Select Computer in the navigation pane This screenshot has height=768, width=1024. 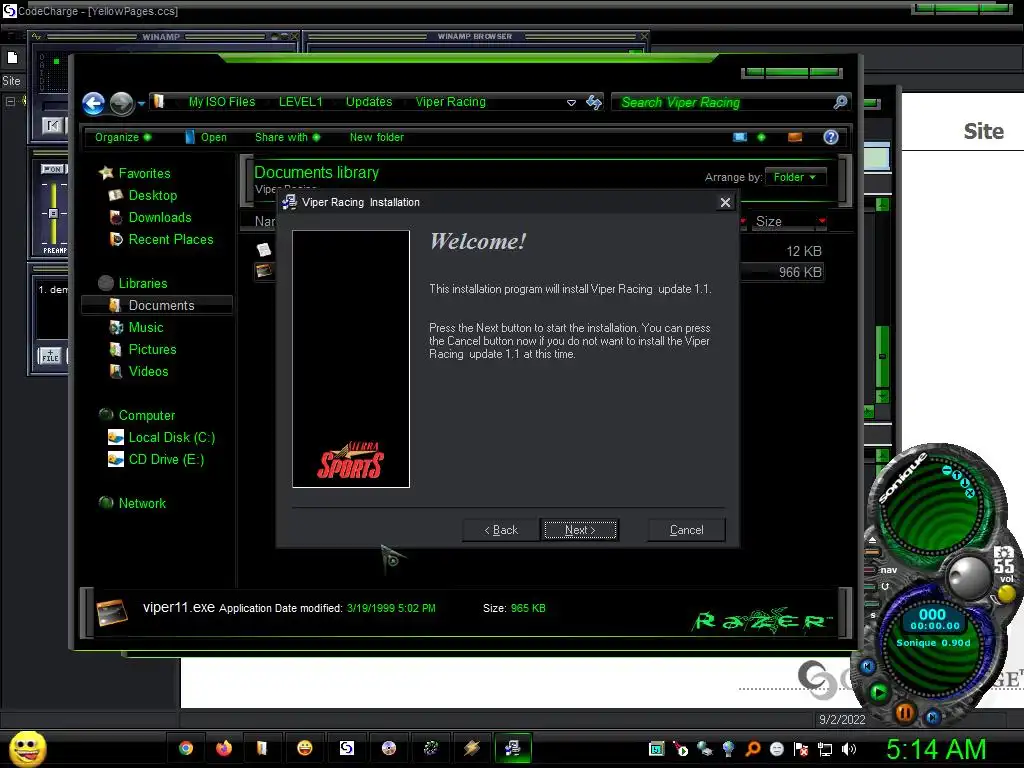point(146,415)
